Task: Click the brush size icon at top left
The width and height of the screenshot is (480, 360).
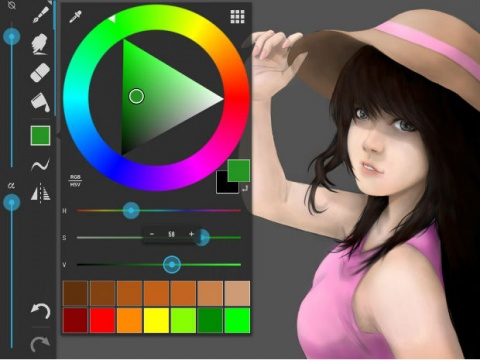Action: pyautogui.click(x=12, y=5)
